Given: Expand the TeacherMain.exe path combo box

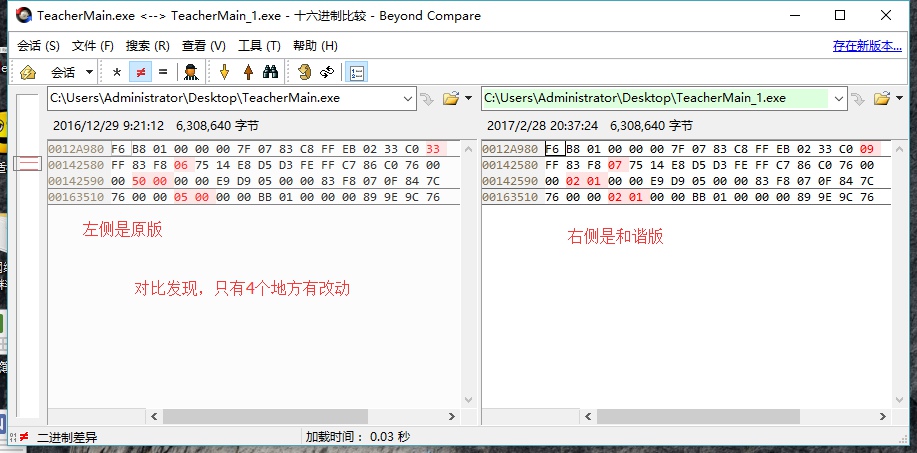Looking at the screenshot, I should [x=408, y=98].
